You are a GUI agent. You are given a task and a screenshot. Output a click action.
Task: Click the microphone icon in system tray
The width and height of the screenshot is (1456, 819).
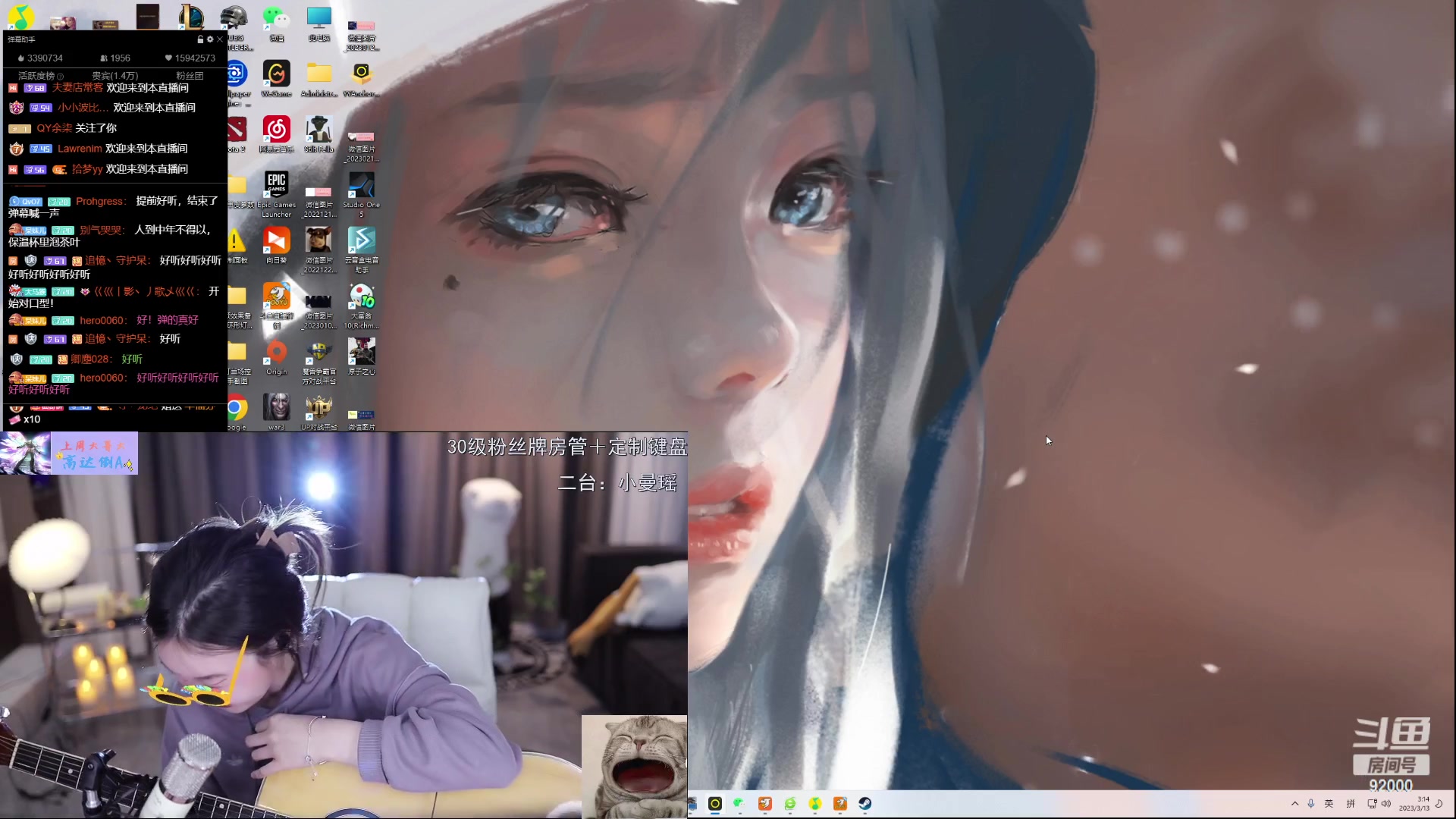(x=1311, y=804)
